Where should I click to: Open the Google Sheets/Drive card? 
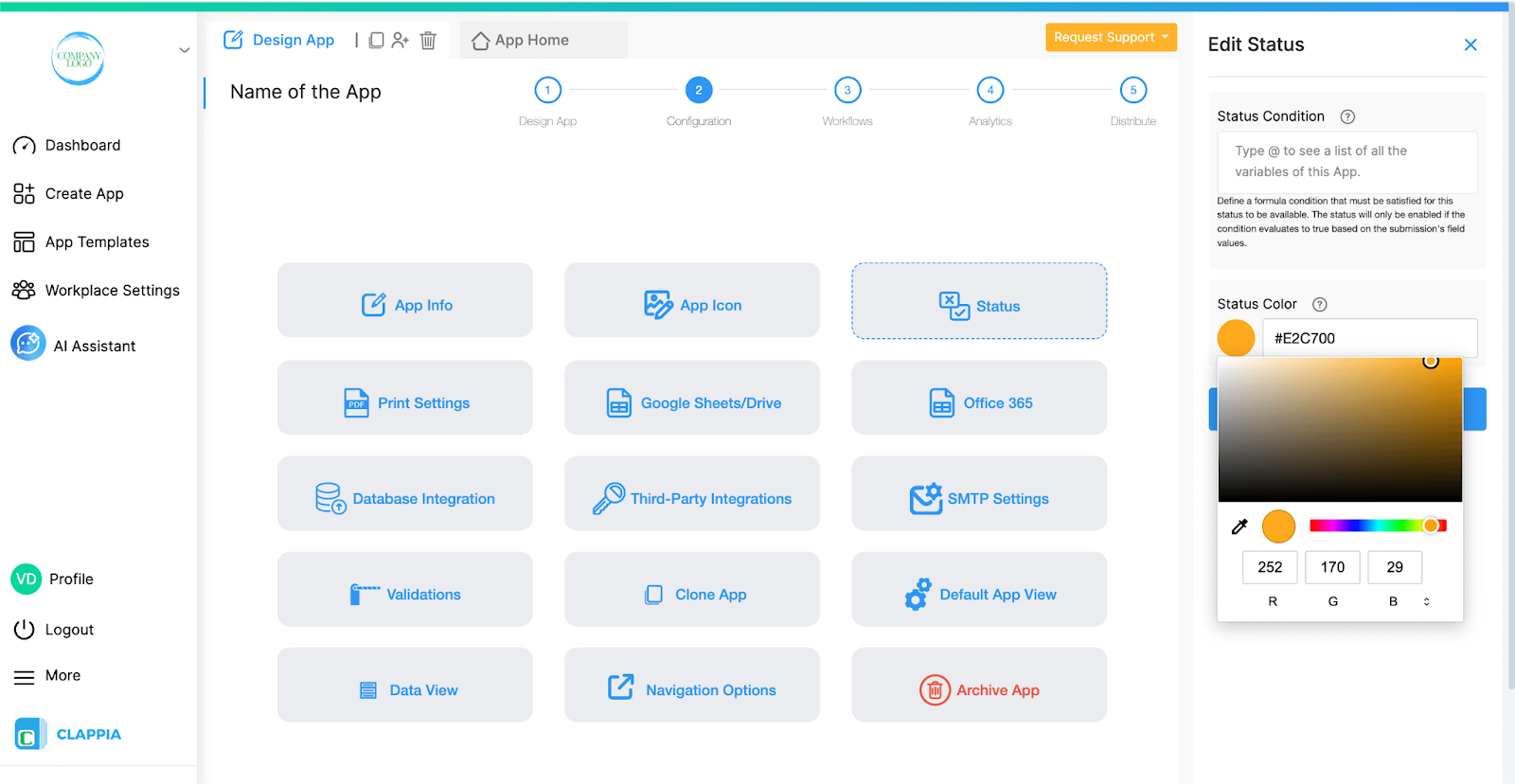coord(692,398)
